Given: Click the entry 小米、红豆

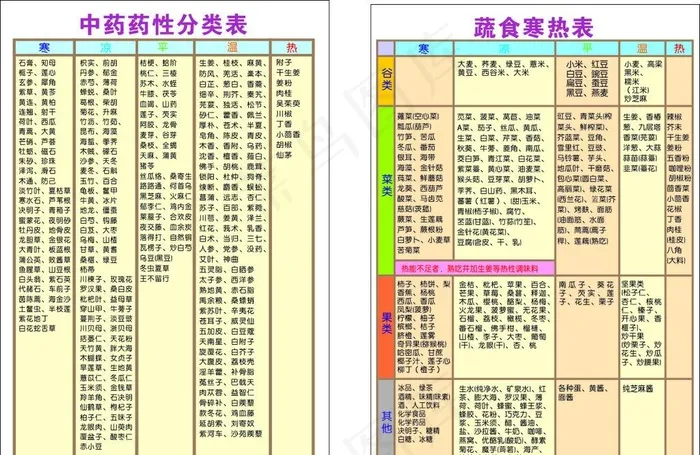Looking at the screenshot, I should (x=587, y=64).
